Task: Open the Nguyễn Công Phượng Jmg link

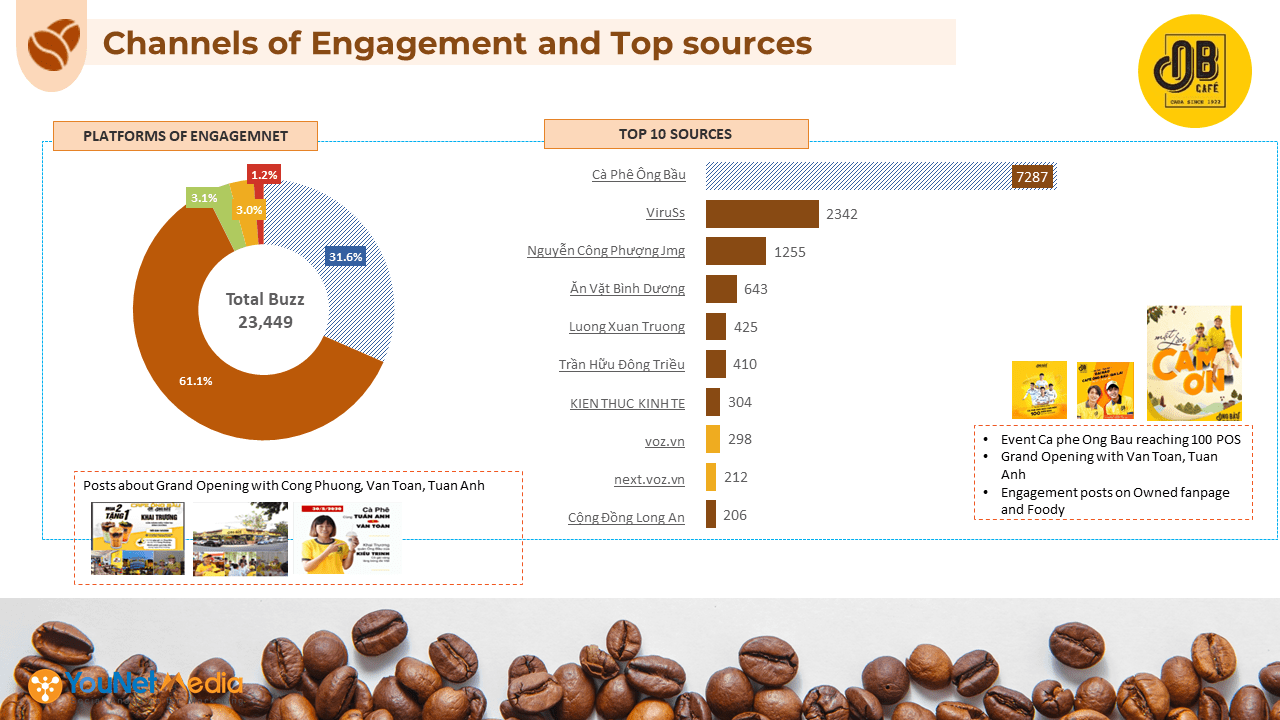Action: tap(606, 250)
